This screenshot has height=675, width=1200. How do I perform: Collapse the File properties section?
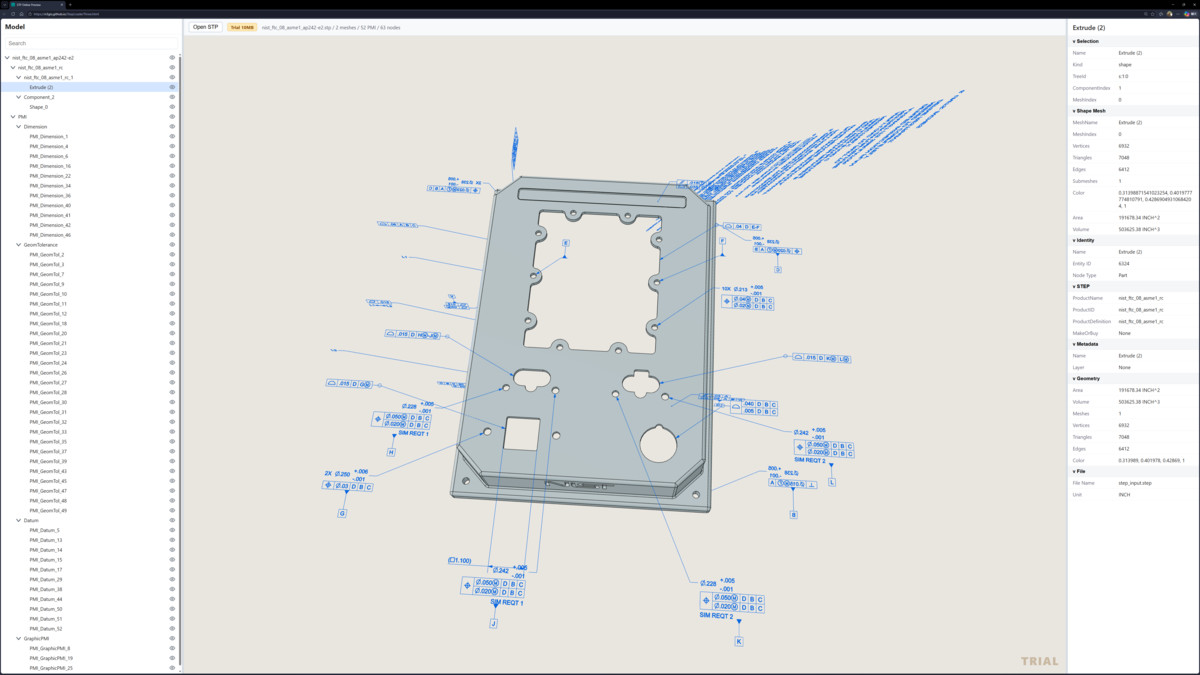coord(1133,471)
